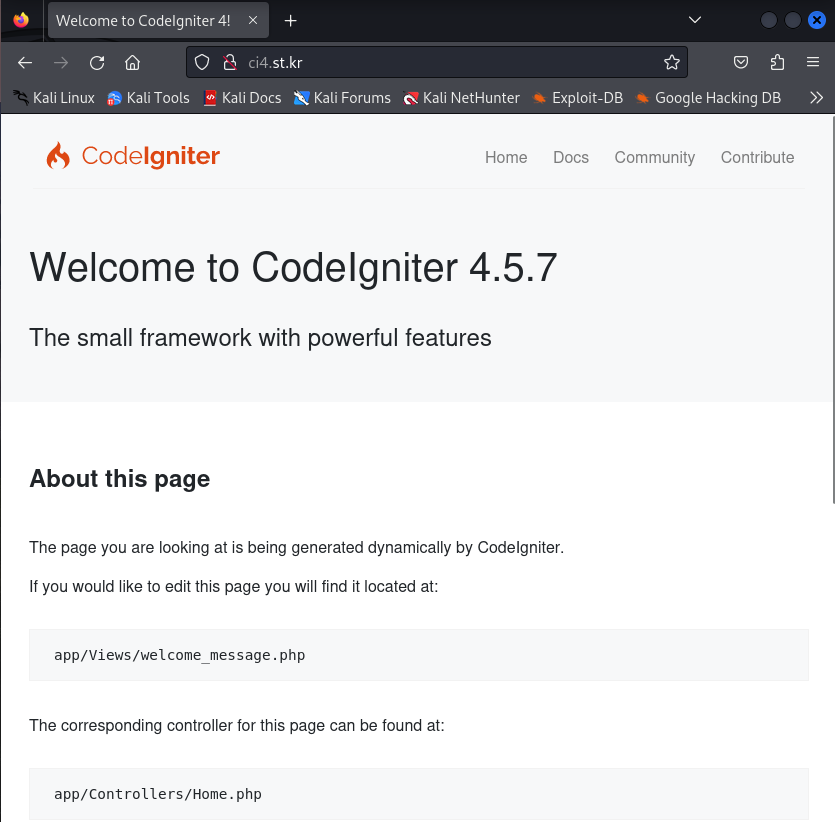This screenshot has width=835, height=822.
Task: Click the ci4.st.kr address bar
Action: 437,62
